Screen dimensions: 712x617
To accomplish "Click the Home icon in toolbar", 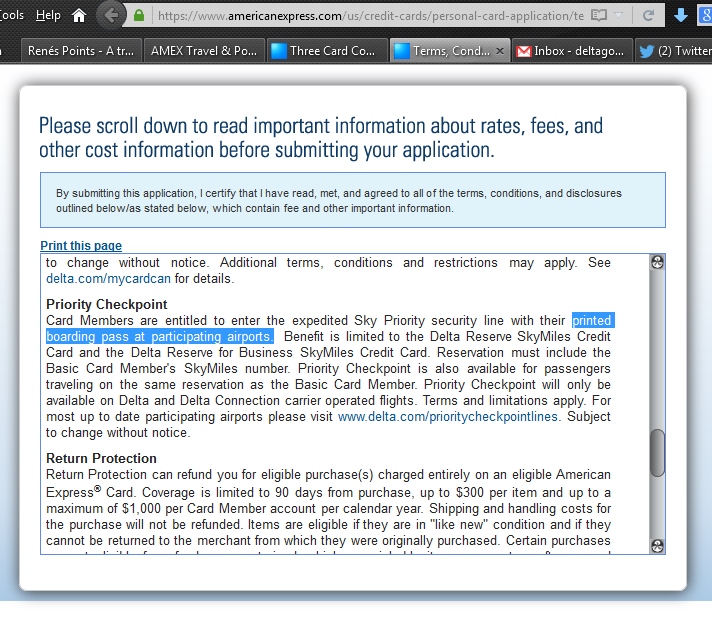I will tap(79, 15).
